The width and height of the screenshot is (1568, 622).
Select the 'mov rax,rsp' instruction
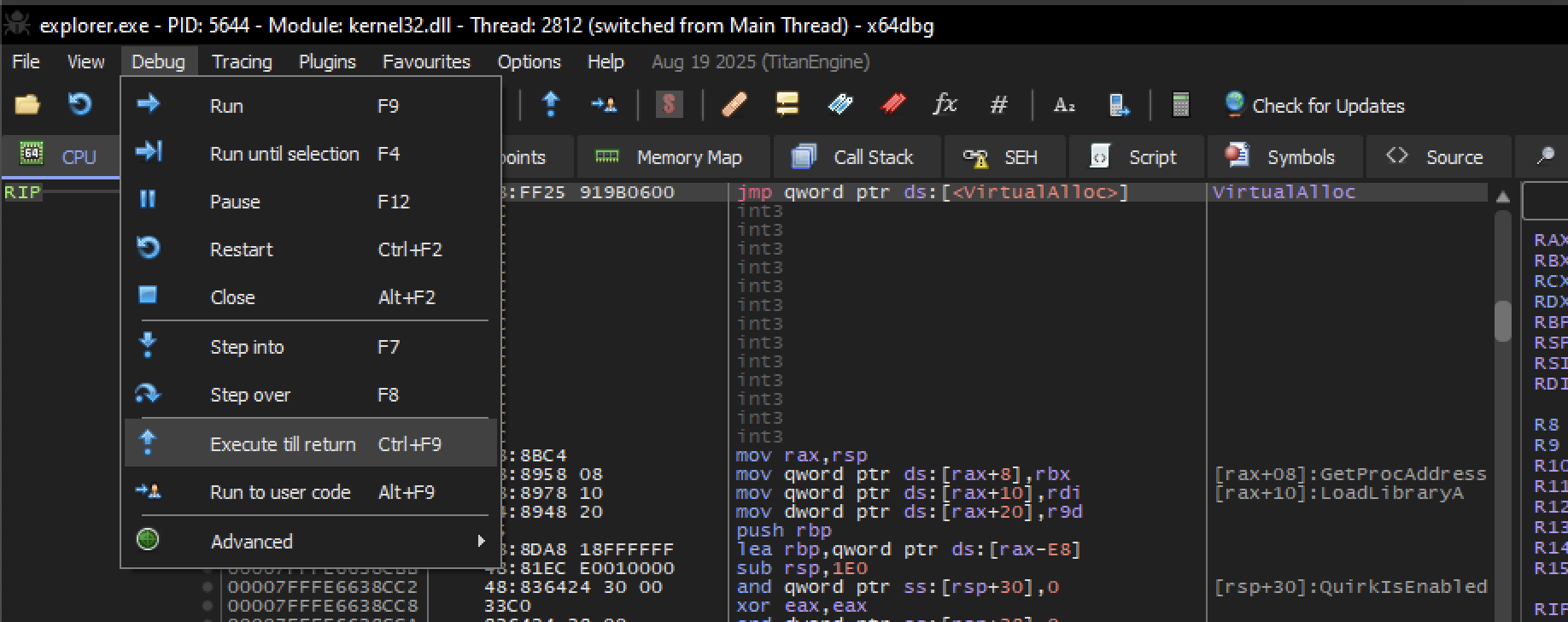(801, 455)
